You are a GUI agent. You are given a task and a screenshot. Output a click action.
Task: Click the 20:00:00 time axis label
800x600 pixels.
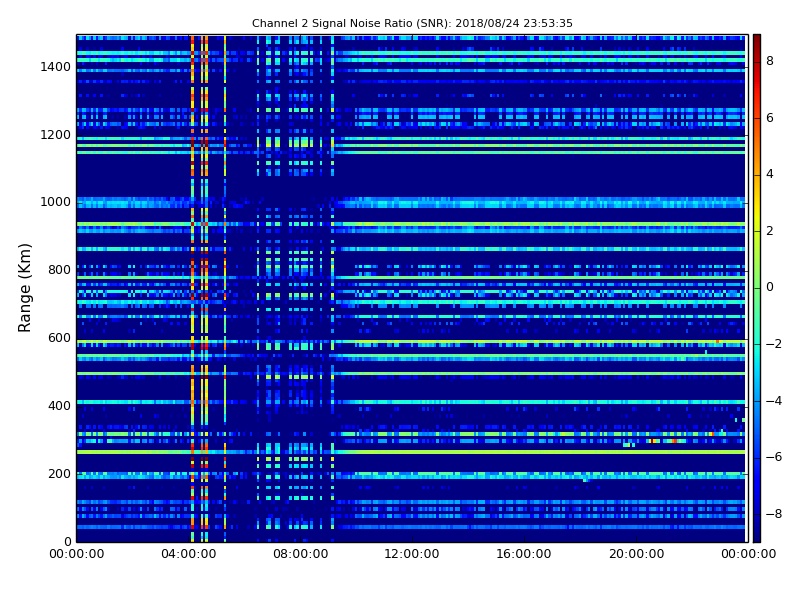636,554
